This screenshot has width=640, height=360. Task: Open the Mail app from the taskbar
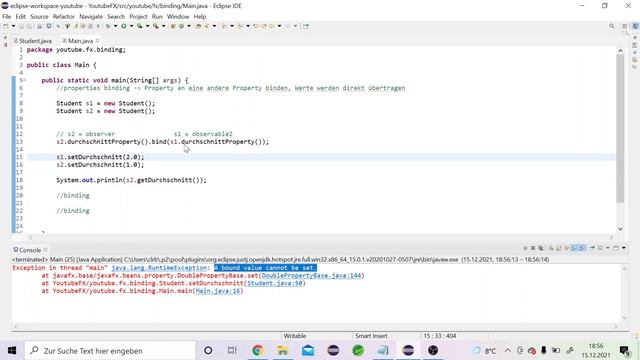coord(308,351)
